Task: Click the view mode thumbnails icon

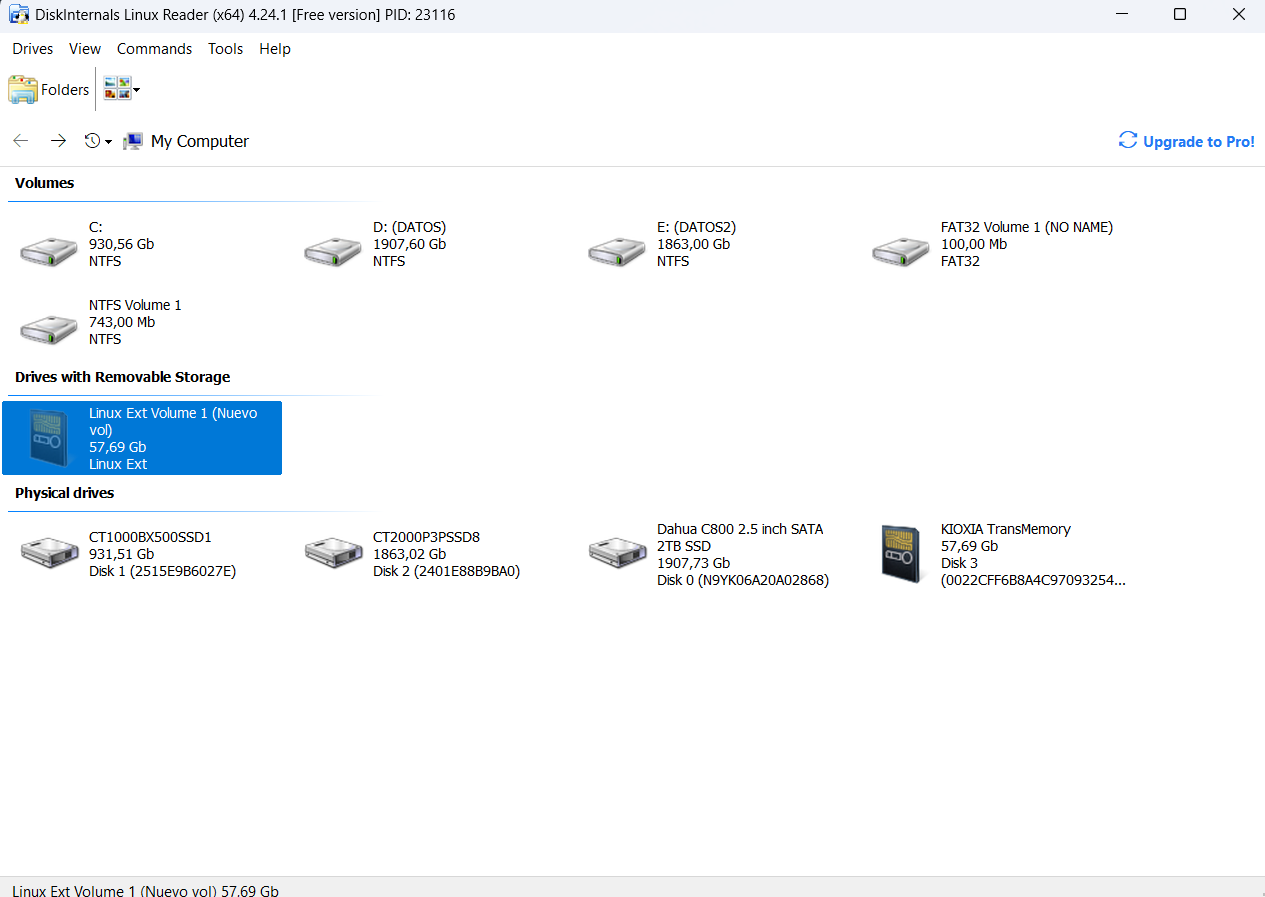Action: (117, 89)
